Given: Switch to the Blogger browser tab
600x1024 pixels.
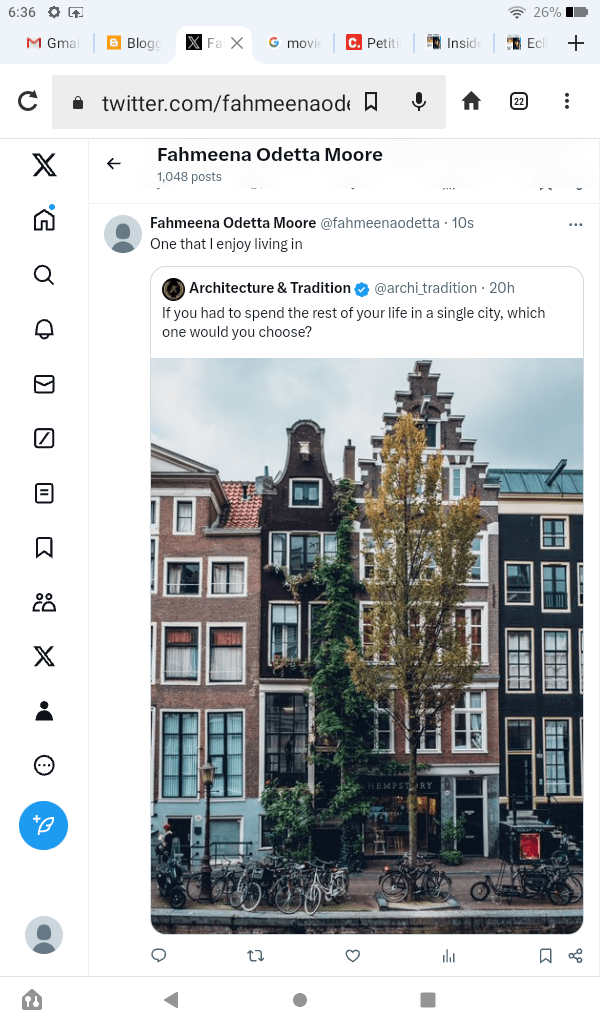Looking at the screenshot, I should (133, 43).
